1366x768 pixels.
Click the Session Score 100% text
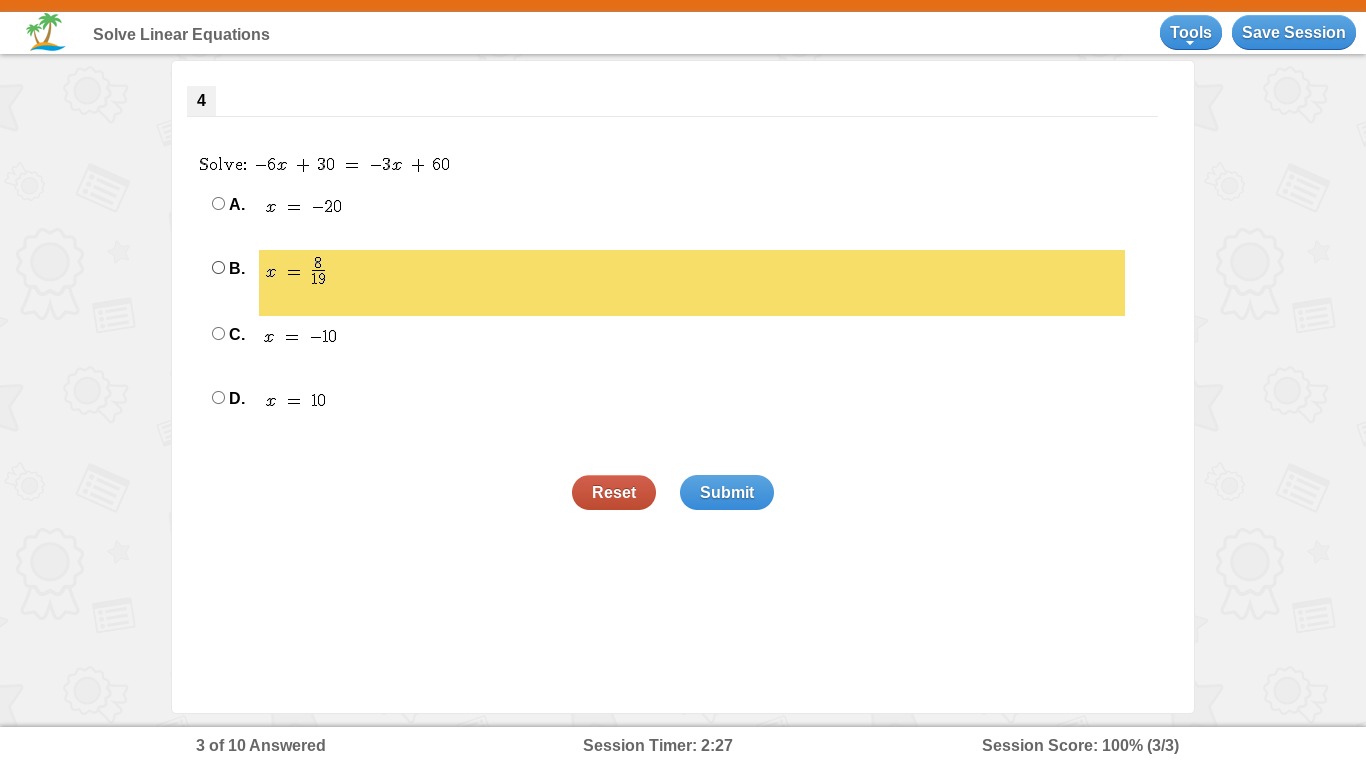pyautogui.click(x=1080, y=746)
